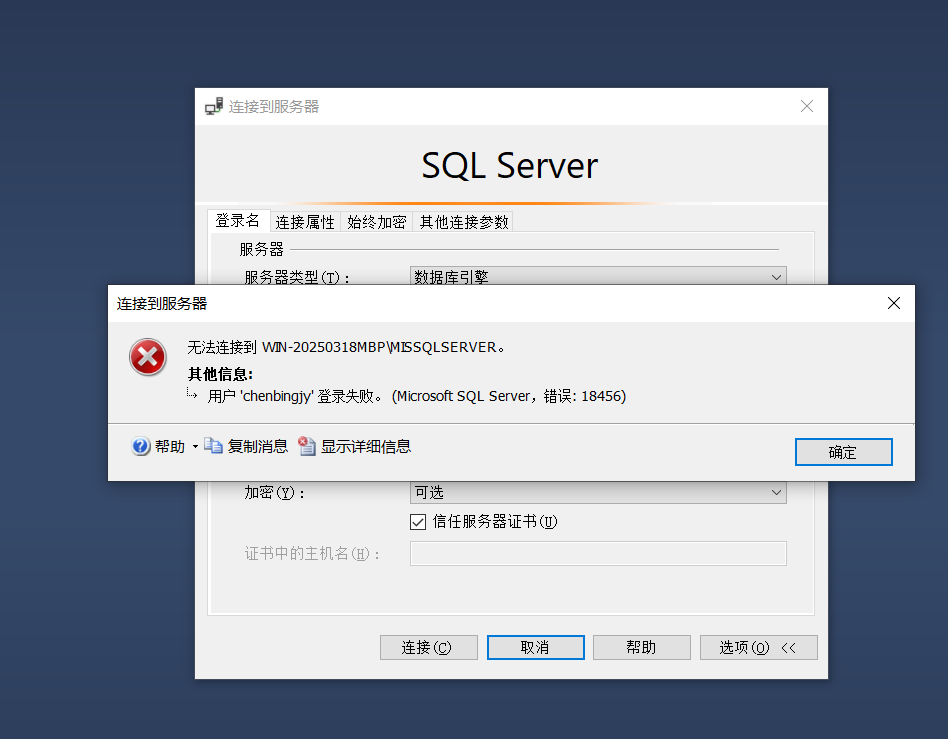Click the 证书中的主机名 input field

click(598, 553)
